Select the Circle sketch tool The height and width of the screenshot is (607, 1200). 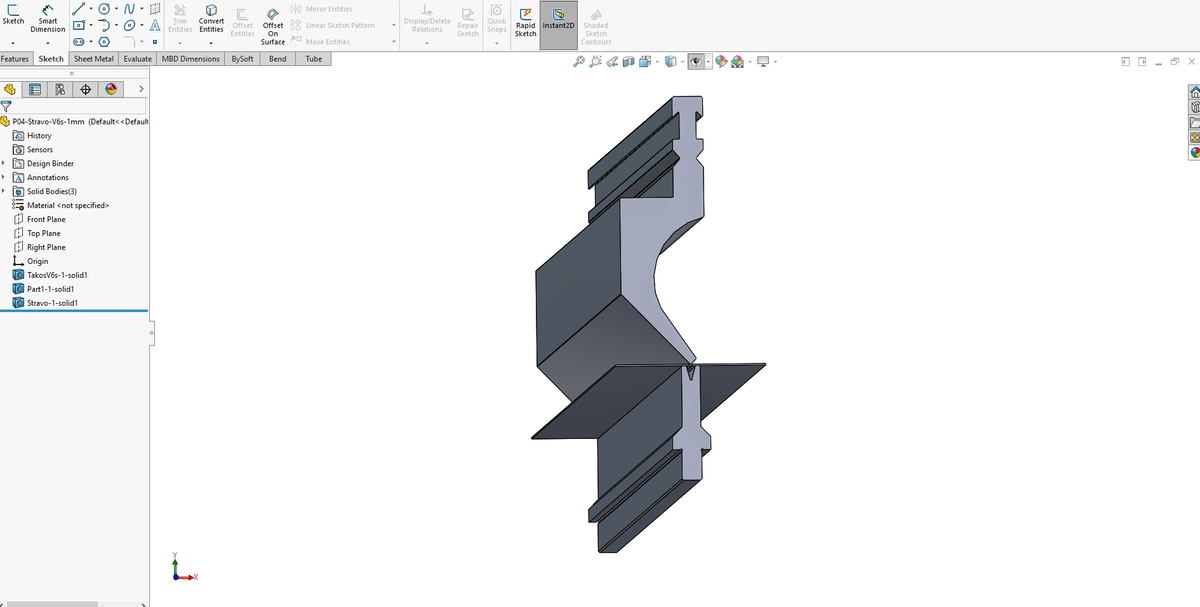click(x=105, y=8)
